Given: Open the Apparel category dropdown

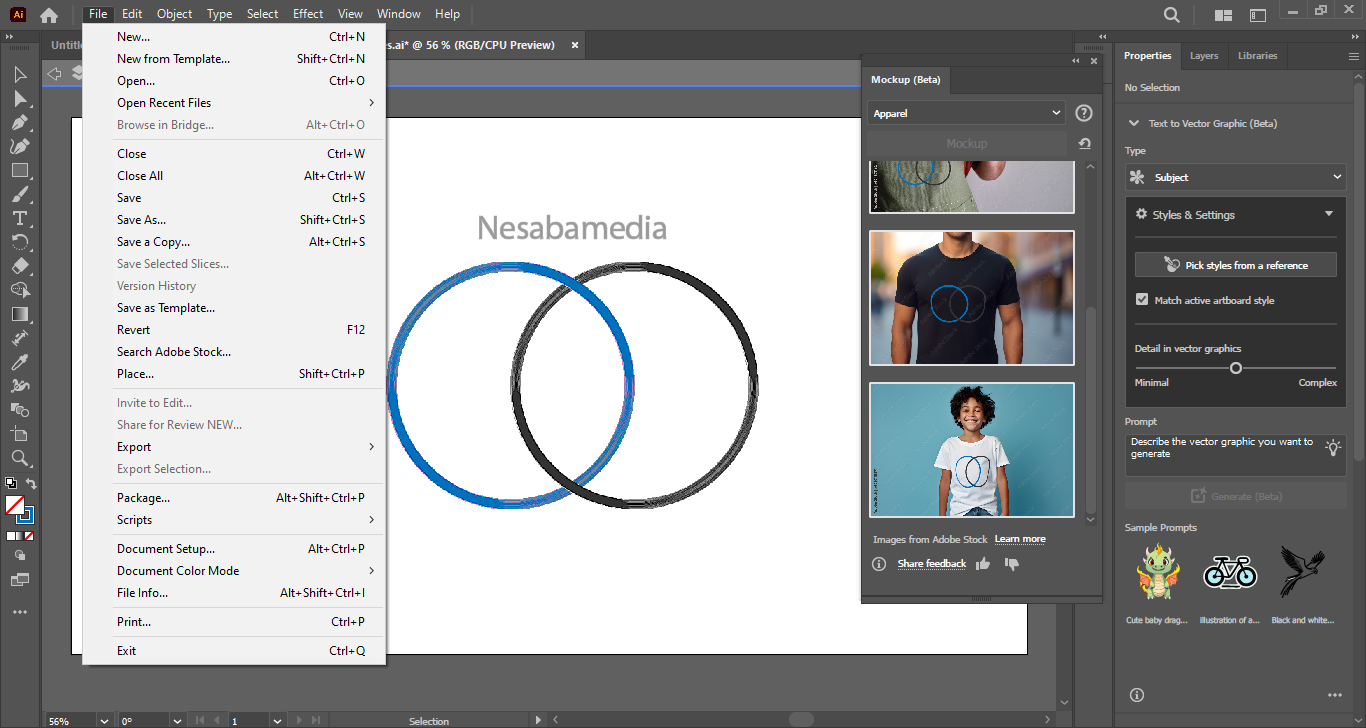Looking at the screenshot, I should (x=966, y=114).
